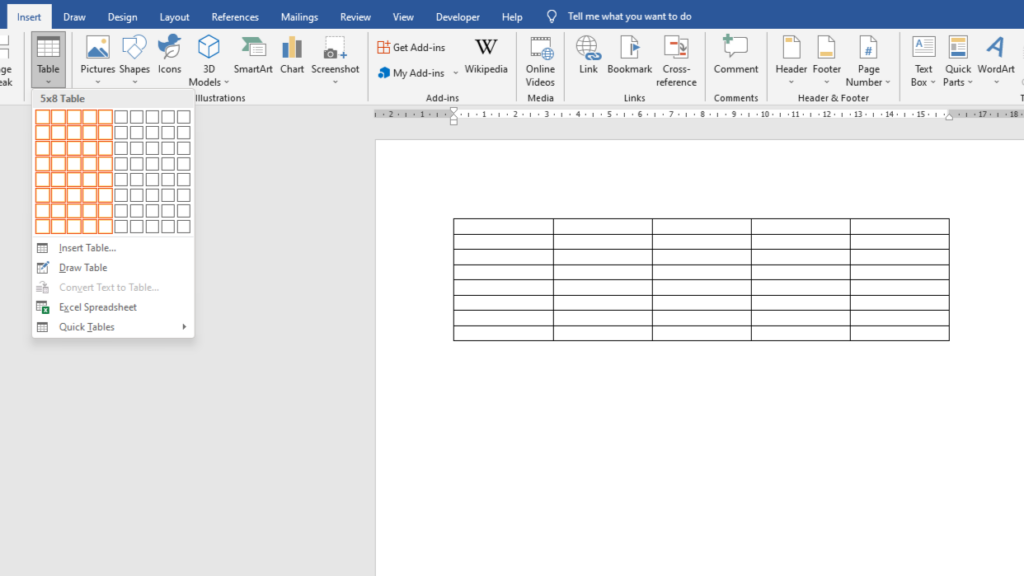Insert a SmartArt graphic
This screenshot has width=1024, height=576.
click(253, 55)
